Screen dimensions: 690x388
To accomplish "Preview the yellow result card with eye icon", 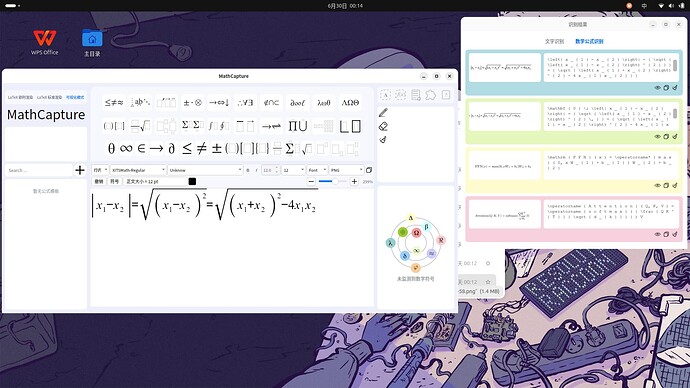I will [x=657, y=185].
